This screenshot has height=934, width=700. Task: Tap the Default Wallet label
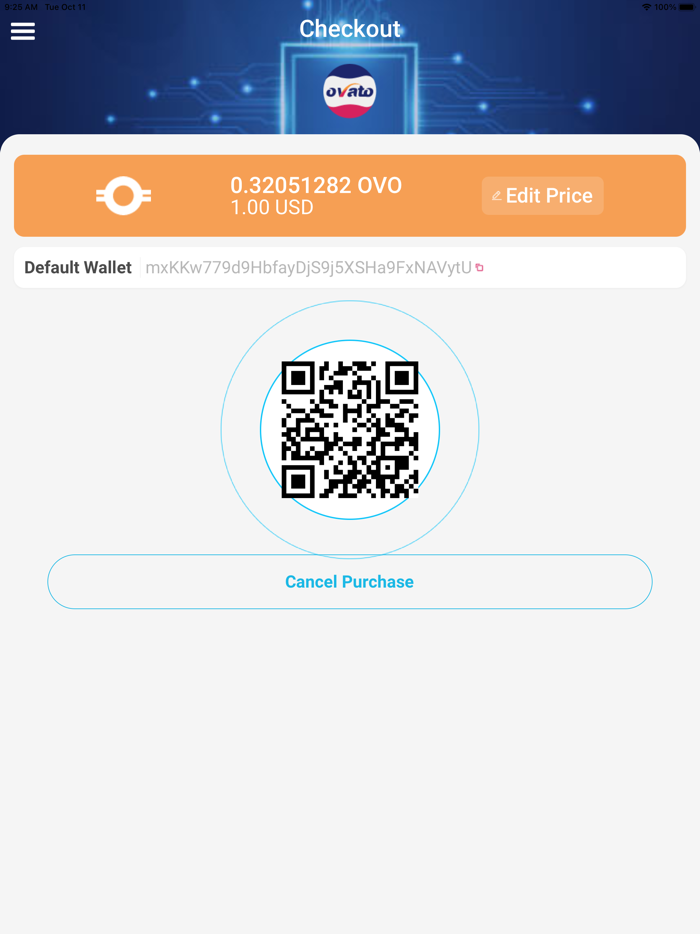point(78,267)
